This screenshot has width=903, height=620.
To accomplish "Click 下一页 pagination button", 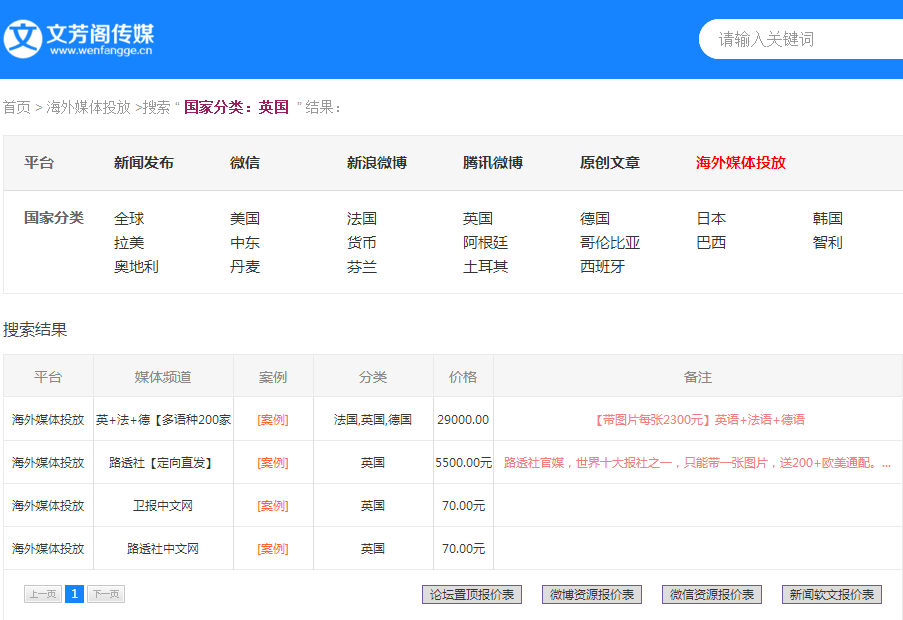I will point(105,594).
